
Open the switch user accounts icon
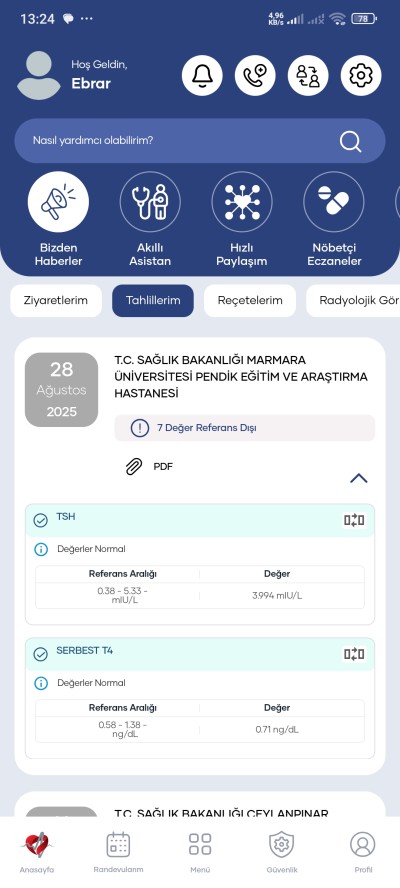click(x=308, y=75)
